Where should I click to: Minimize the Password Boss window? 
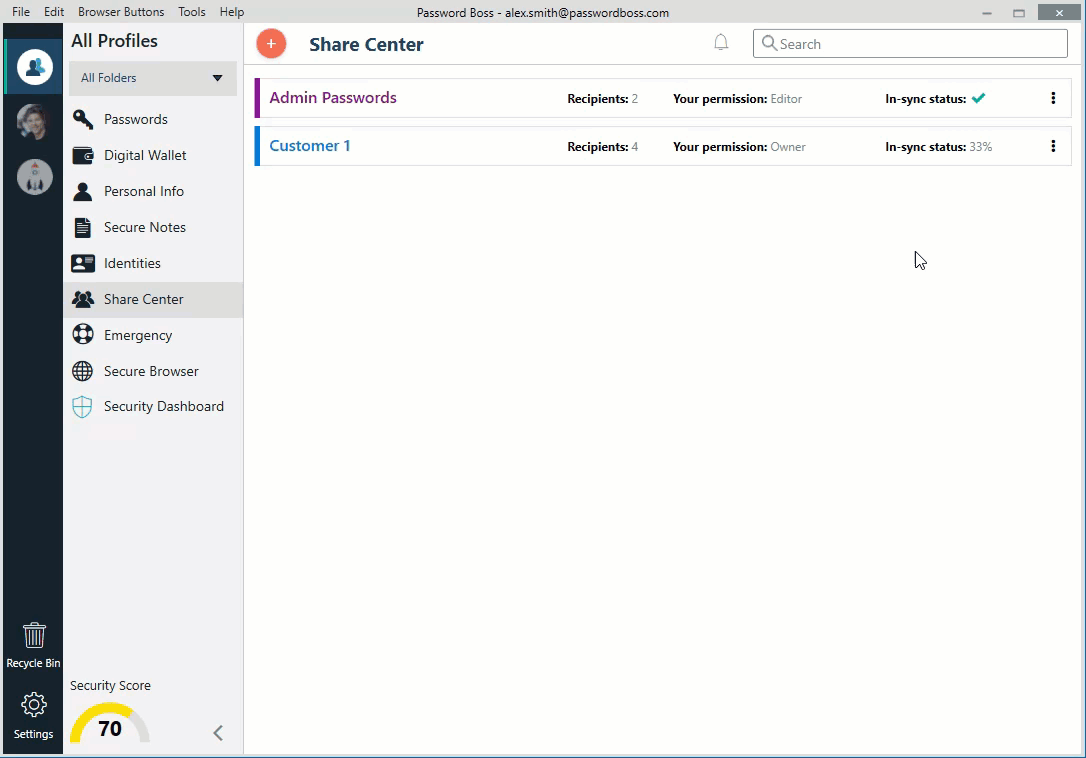[986, 12]
